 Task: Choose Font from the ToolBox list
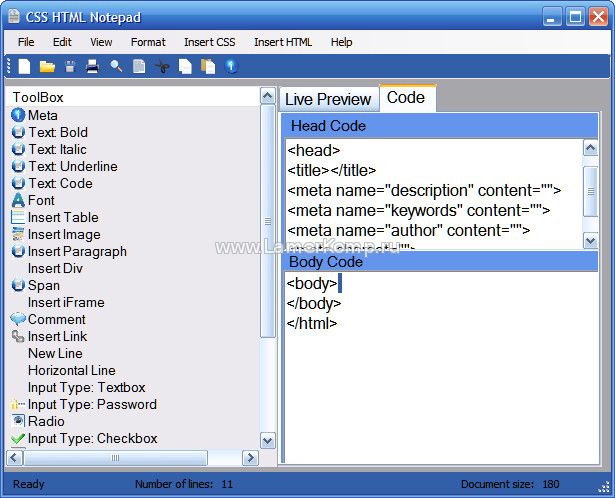point(41,200)
